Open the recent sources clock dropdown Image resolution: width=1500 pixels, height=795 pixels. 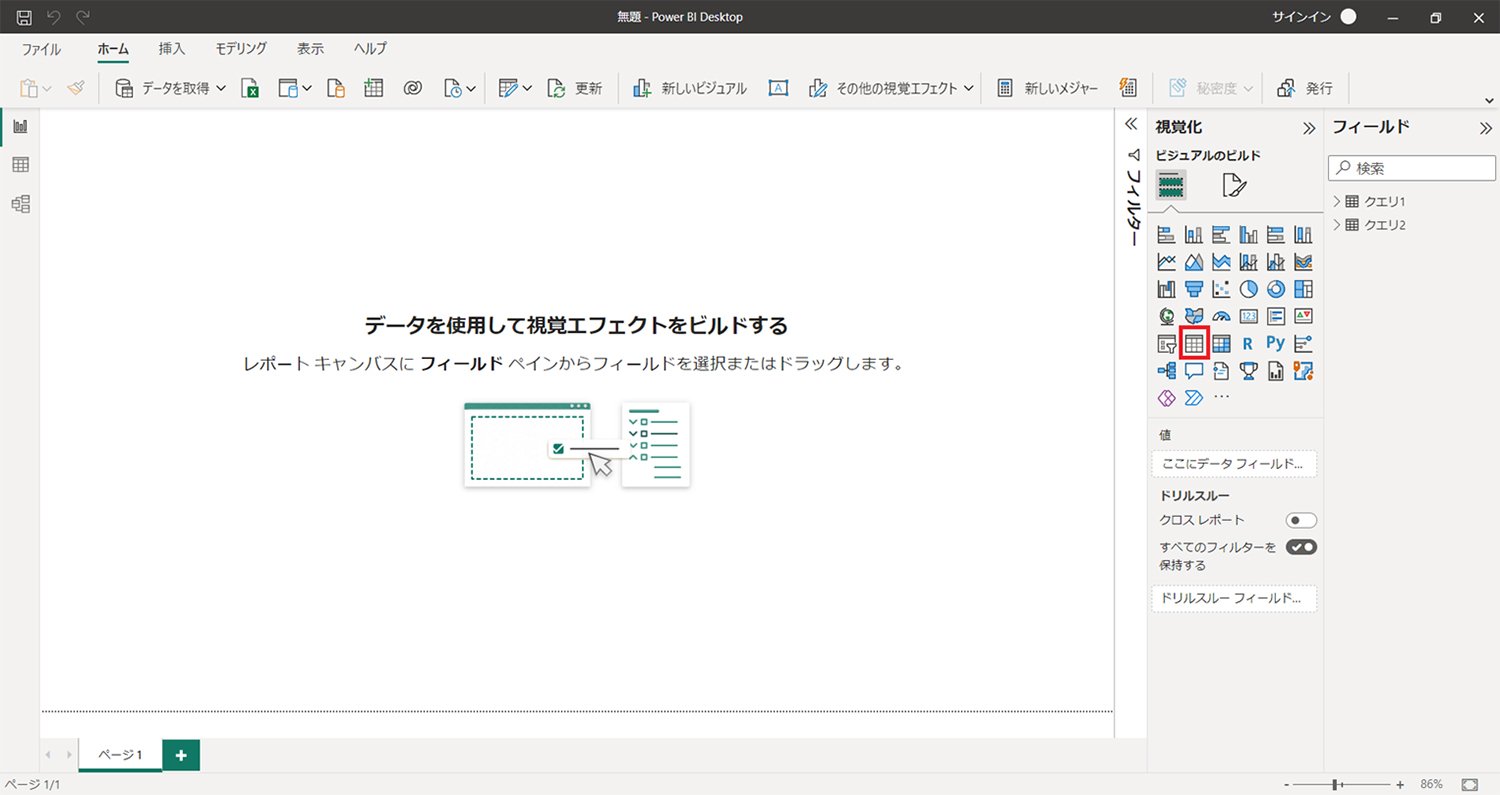click(462, 88)
